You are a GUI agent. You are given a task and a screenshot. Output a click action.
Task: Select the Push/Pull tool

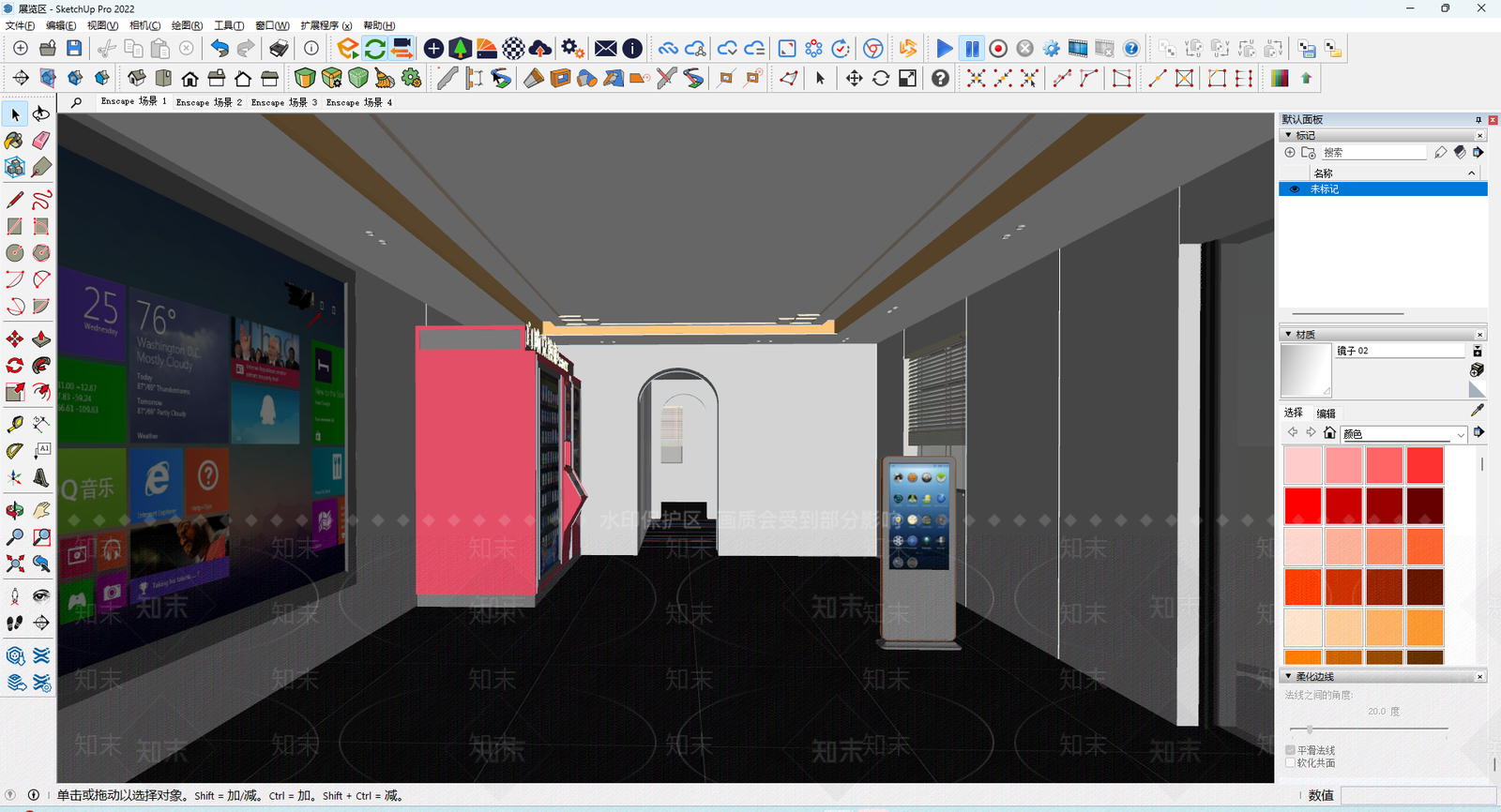coord(41,339)
